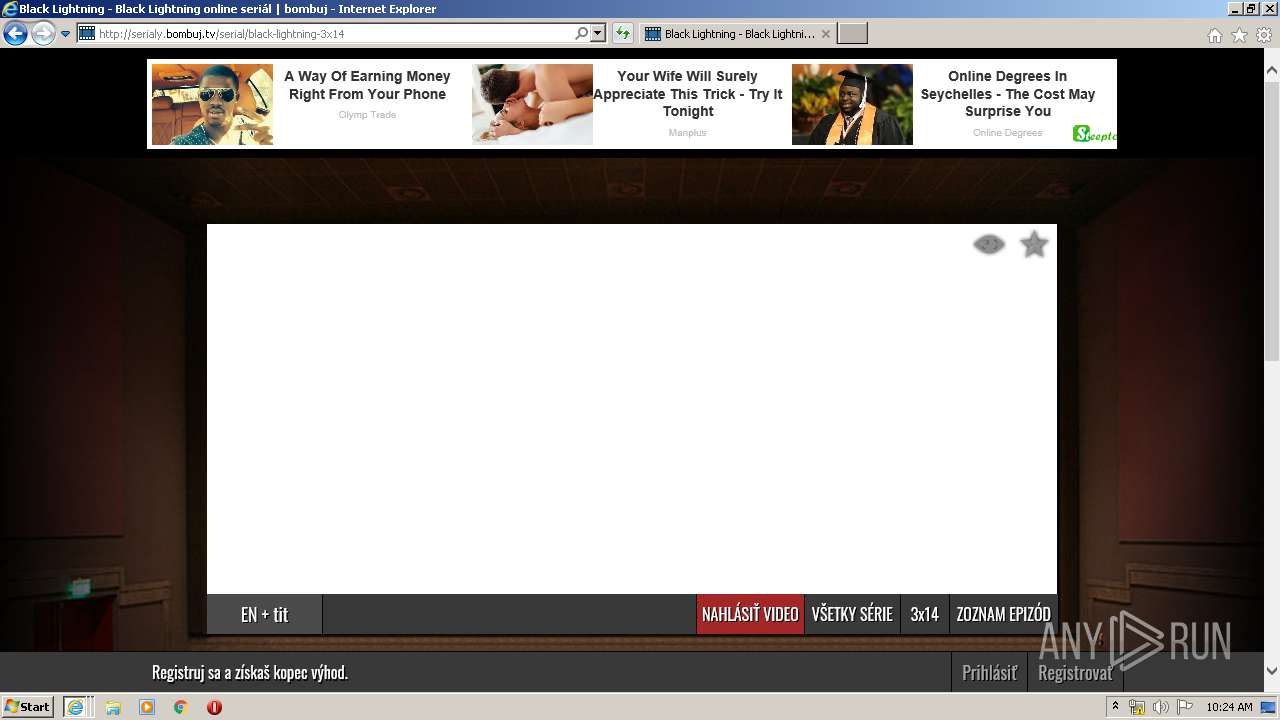Click the Online Degrees advertiser text
The width and height of the screenshot is (1280, 720).
1008,133
